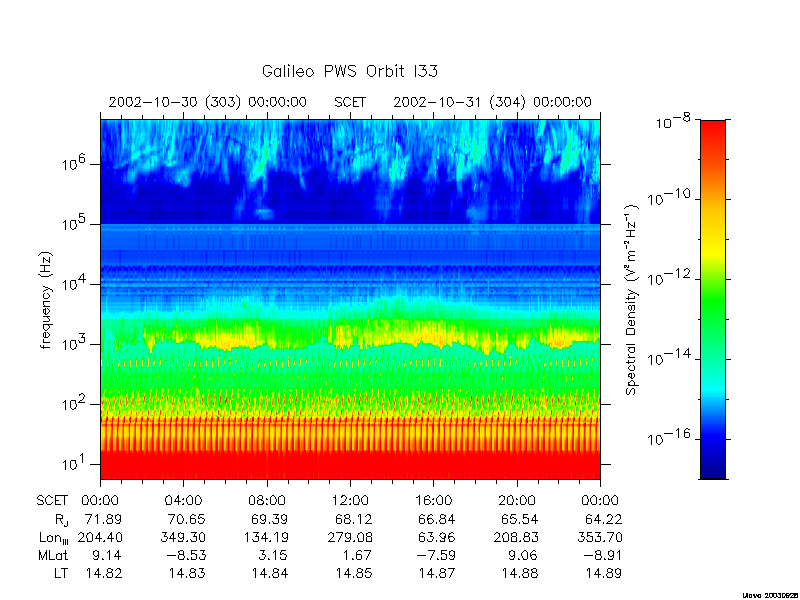Click the 08:00 time tick label
Image resolution: width=800 pixels, height=600 pixels.
[267, 501]
